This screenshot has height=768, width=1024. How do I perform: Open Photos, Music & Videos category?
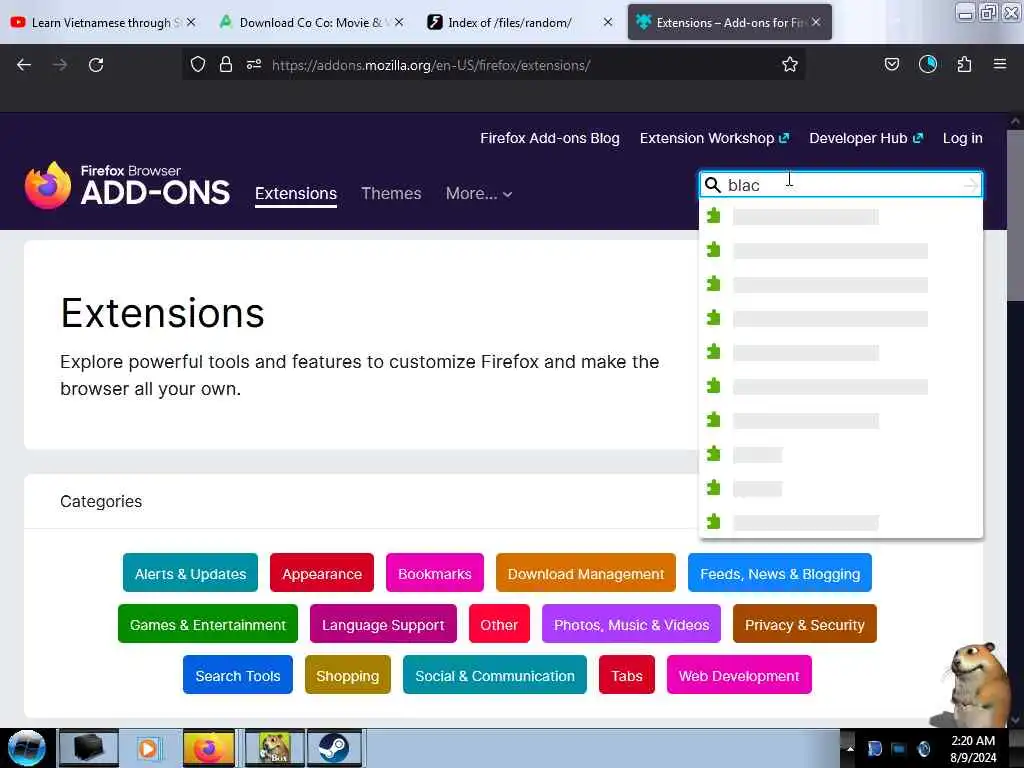(631, 624)
